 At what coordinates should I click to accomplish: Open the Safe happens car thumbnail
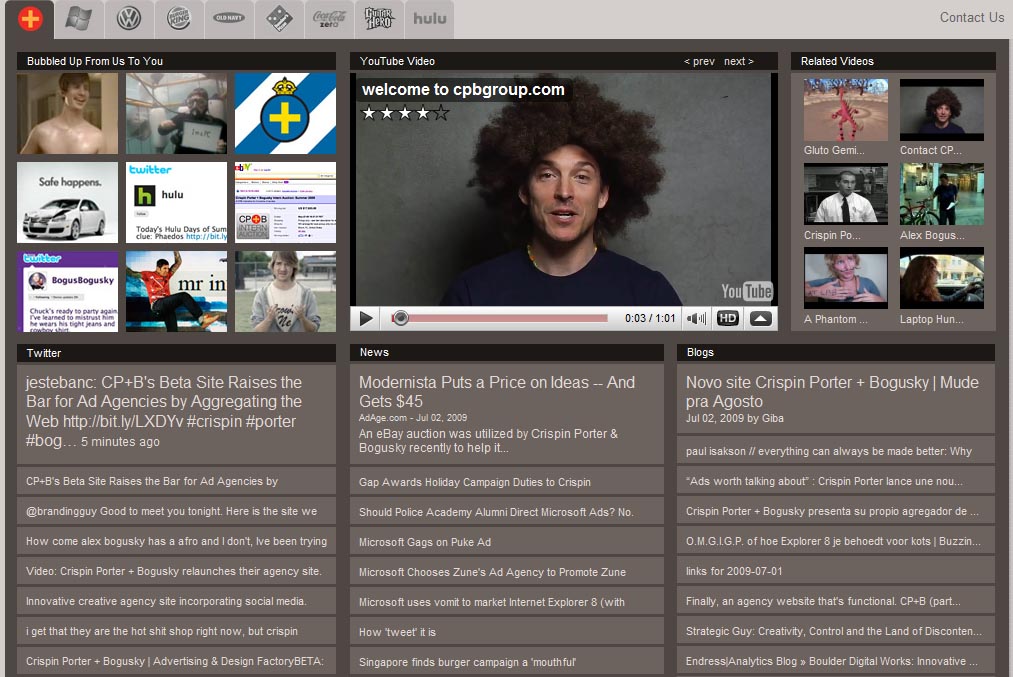[68, 202]
